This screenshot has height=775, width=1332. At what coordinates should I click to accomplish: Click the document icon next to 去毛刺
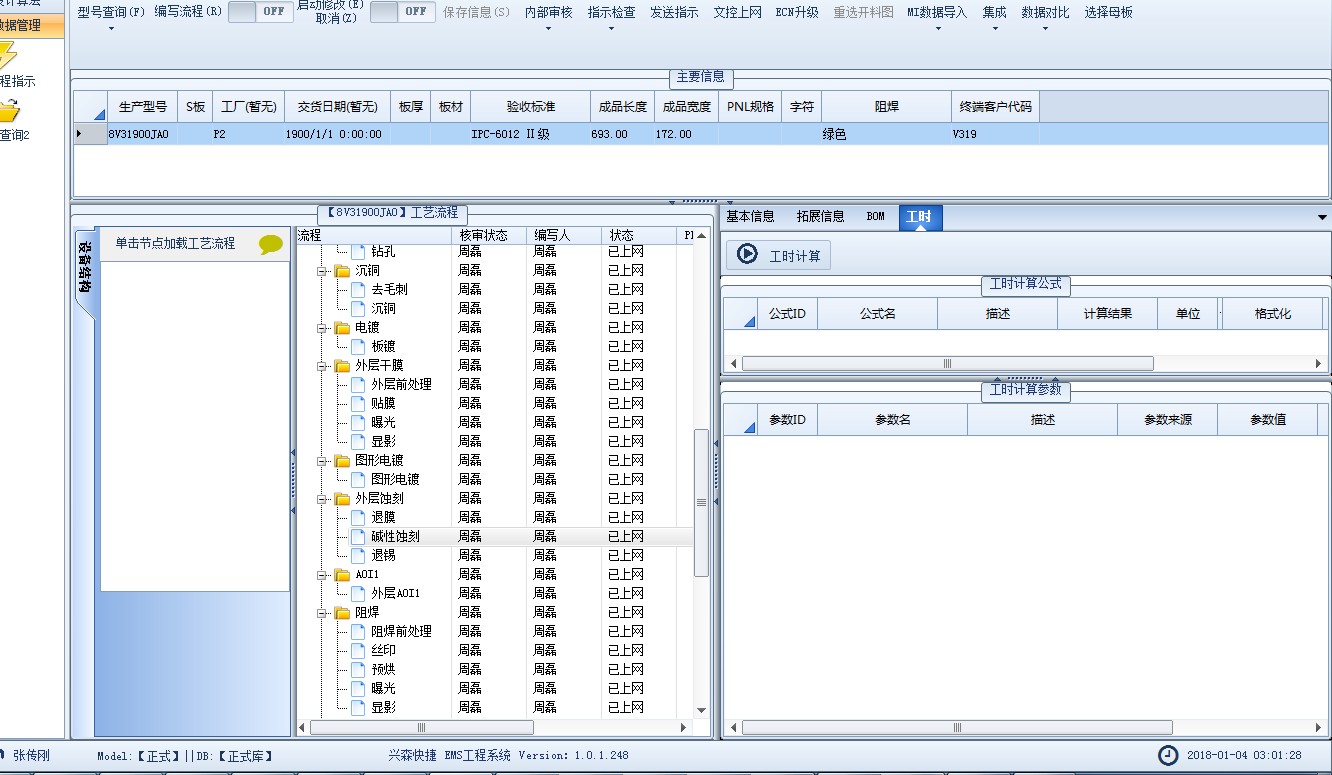[x=358, y=290]
